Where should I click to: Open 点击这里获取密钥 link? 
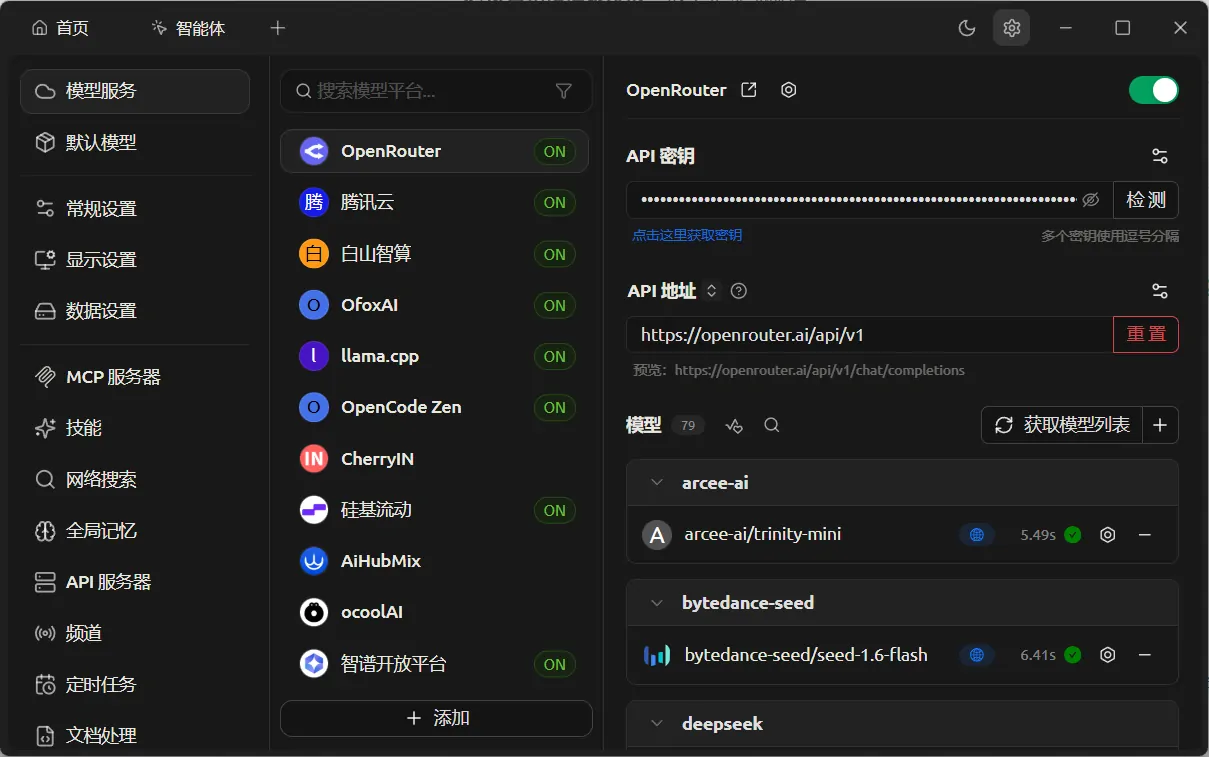click(x=687, y=236)
